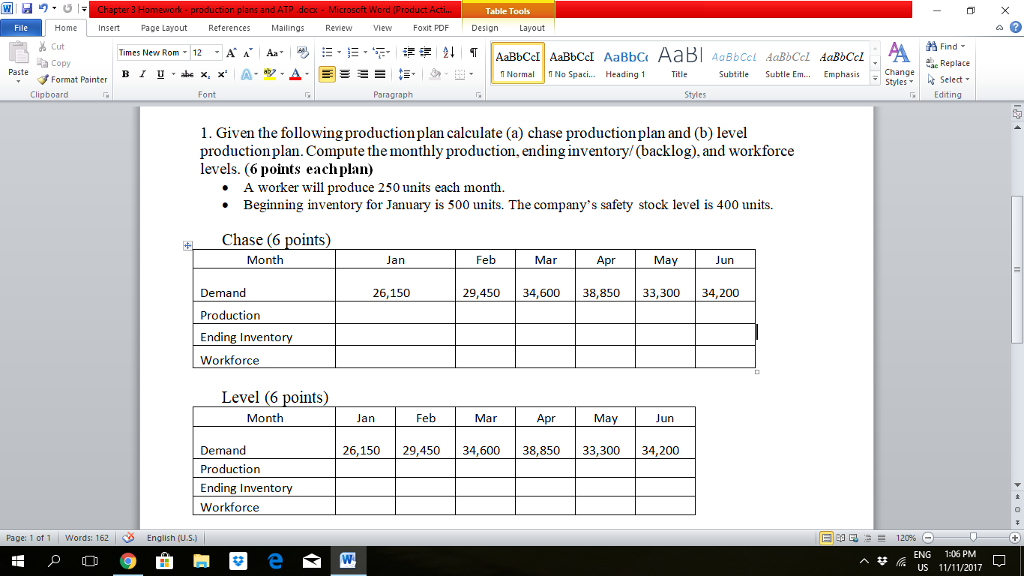Viewport: 1024px width, 576px height.
Task: Select the Superscript icon
Action: click(221, 74)
